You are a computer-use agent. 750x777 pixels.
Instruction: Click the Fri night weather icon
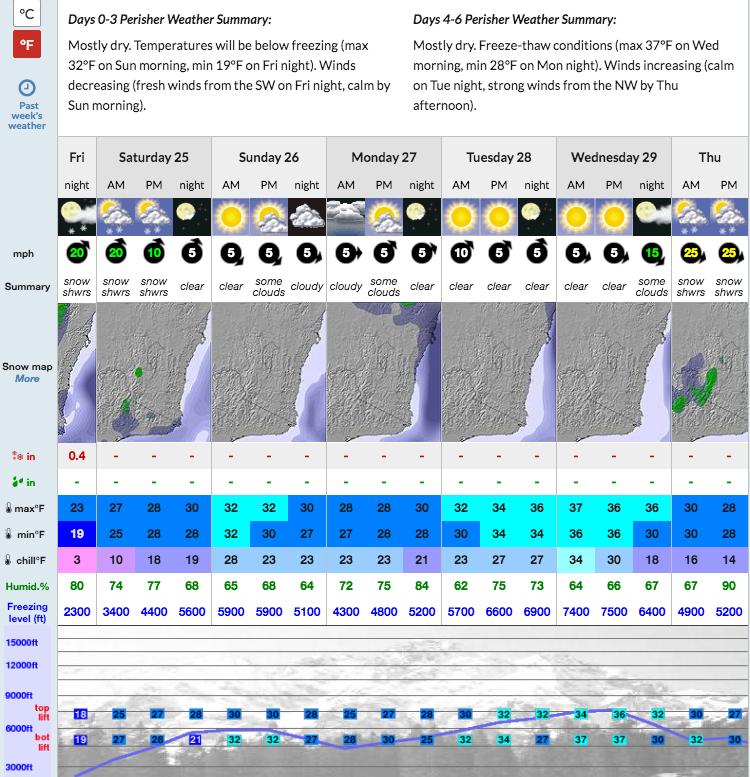point(77,217)
